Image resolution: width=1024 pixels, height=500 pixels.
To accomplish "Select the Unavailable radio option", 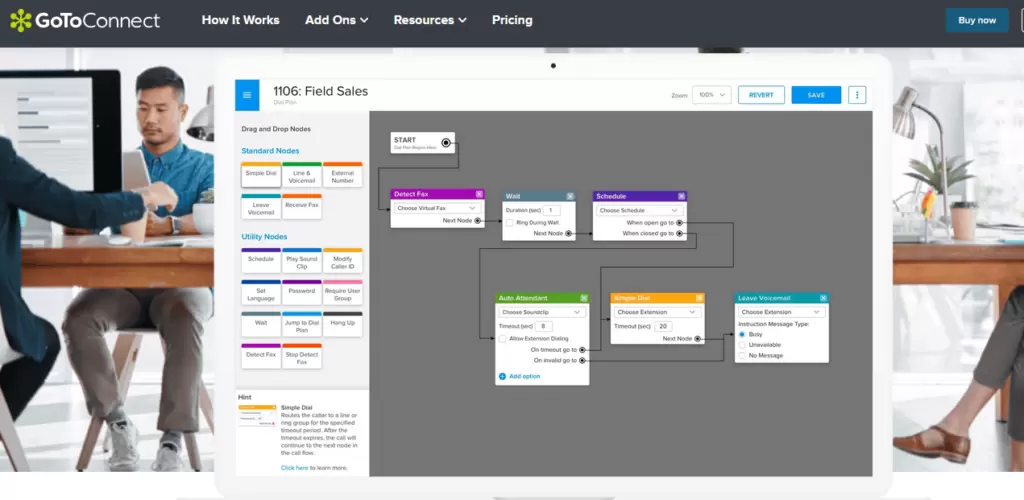I will [742, 345].
